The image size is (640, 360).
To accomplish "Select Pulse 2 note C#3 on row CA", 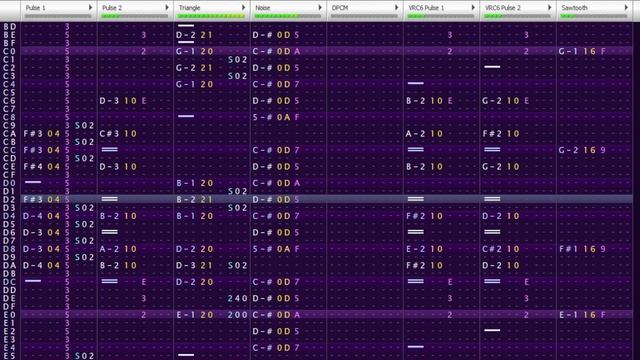I will (109, 134).
